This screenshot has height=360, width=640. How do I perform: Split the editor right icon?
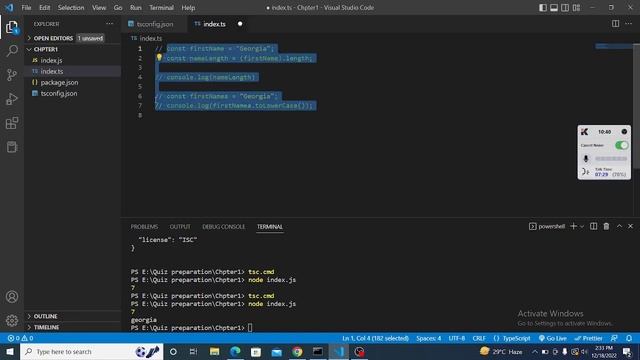616,24
